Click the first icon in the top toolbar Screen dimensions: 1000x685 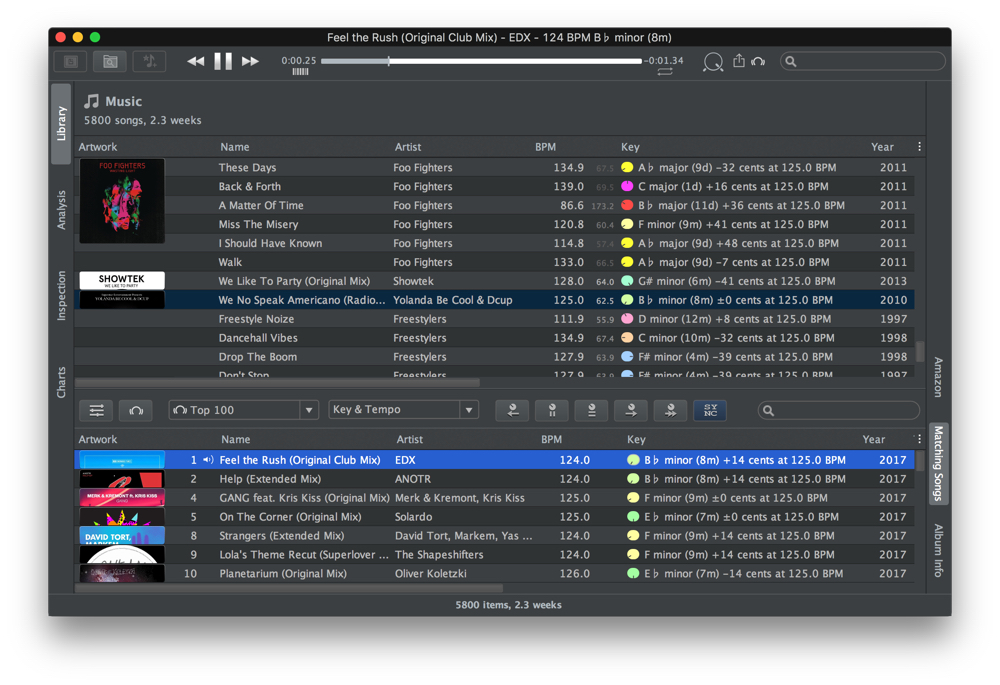(x=71, y=61)
